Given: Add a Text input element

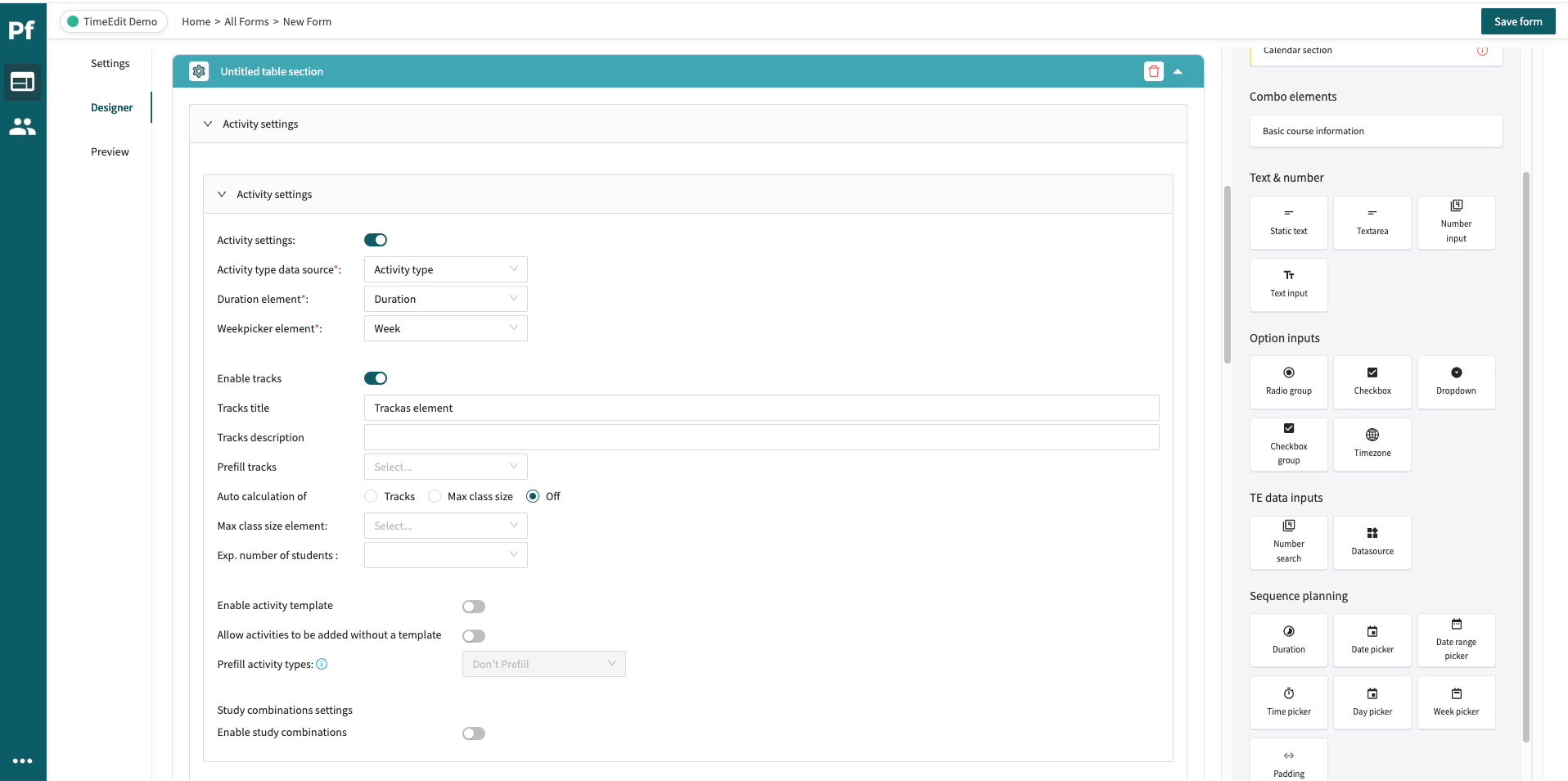Looking at the screenshot, I should click(1289, 285).
